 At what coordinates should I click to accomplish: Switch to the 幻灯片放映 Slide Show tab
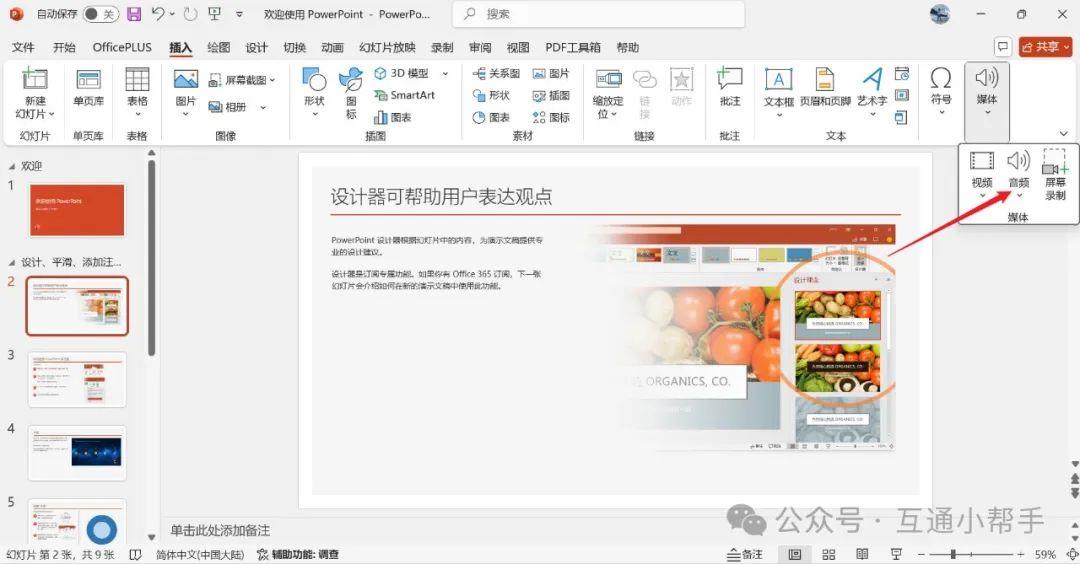[x=387, y=47]
